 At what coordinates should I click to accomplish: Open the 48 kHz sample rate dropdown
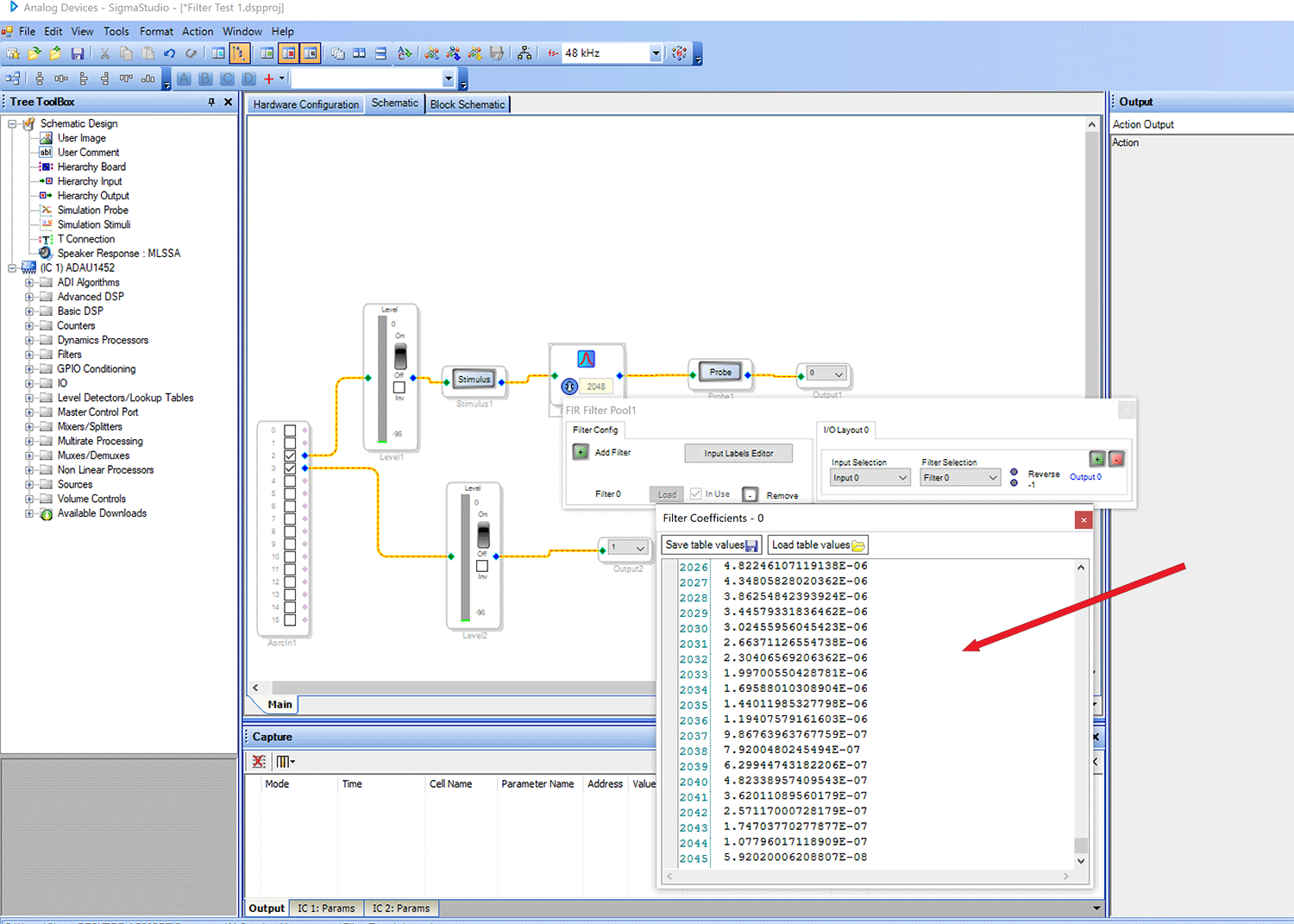[656, 53]
